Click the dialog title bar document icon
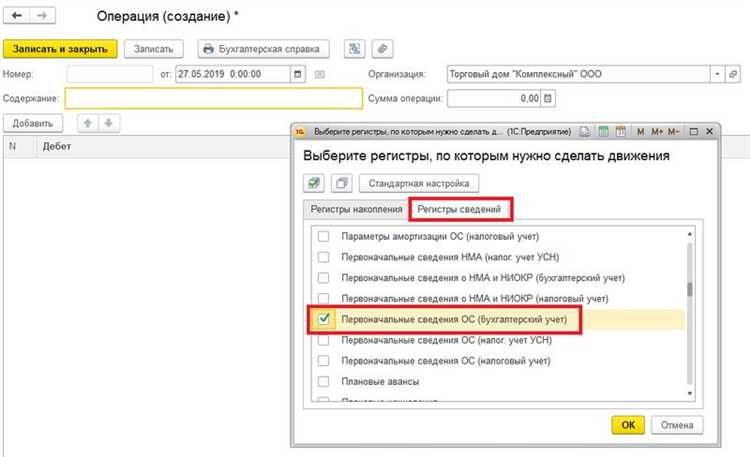750x457 pixels. (x=585, y=131)
